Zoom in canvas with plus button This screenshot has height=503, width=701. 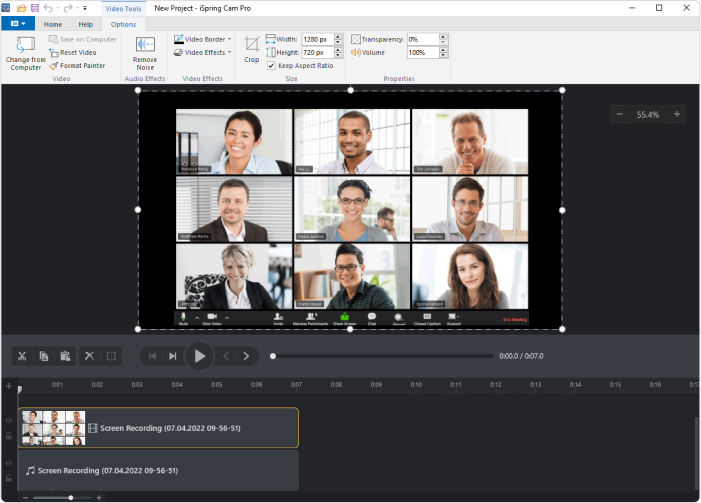[677, 114]
